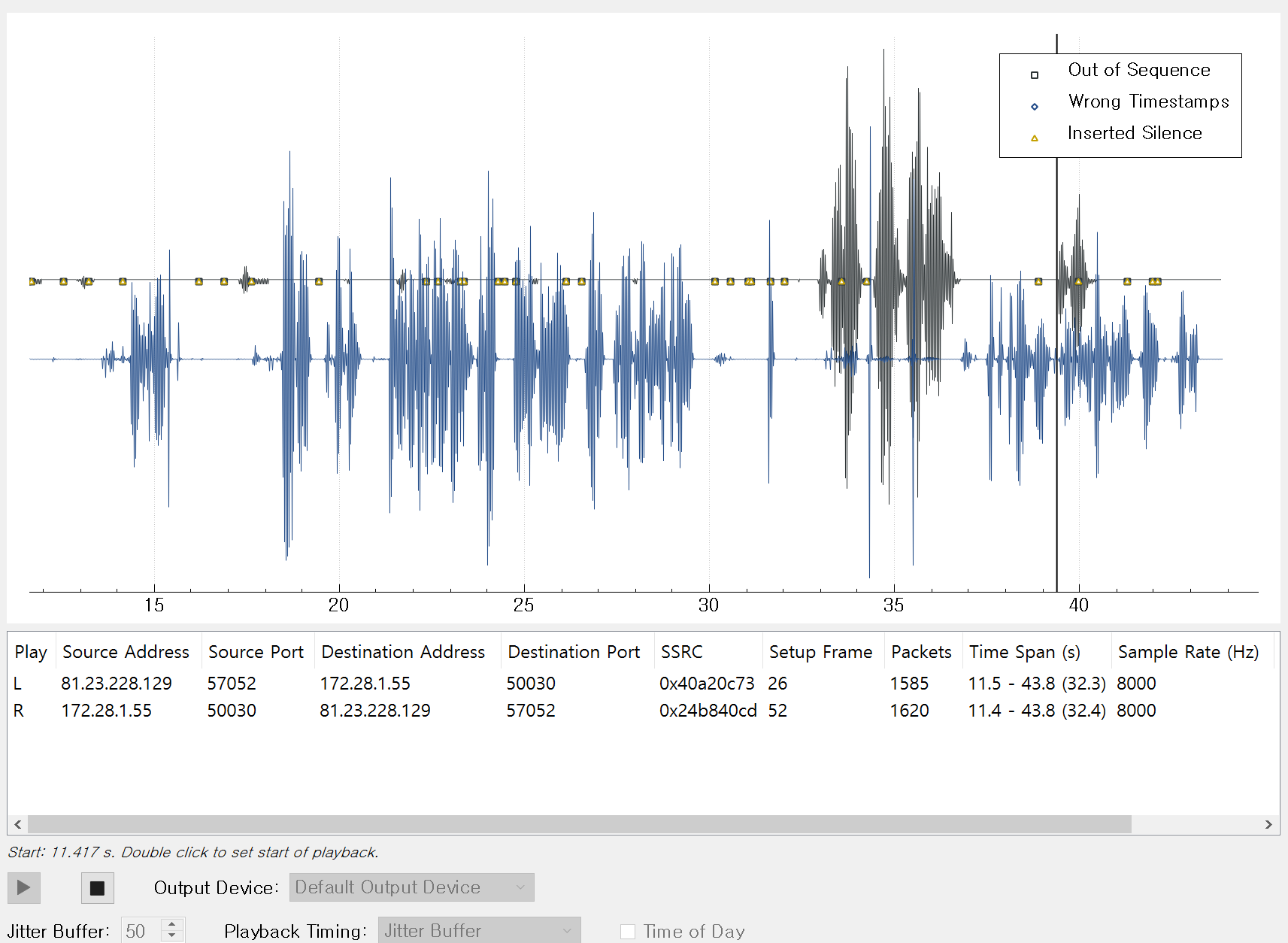Click the Wrong Timestamps legend marker
This screenshot has width=1288, height=943.
1035,106
